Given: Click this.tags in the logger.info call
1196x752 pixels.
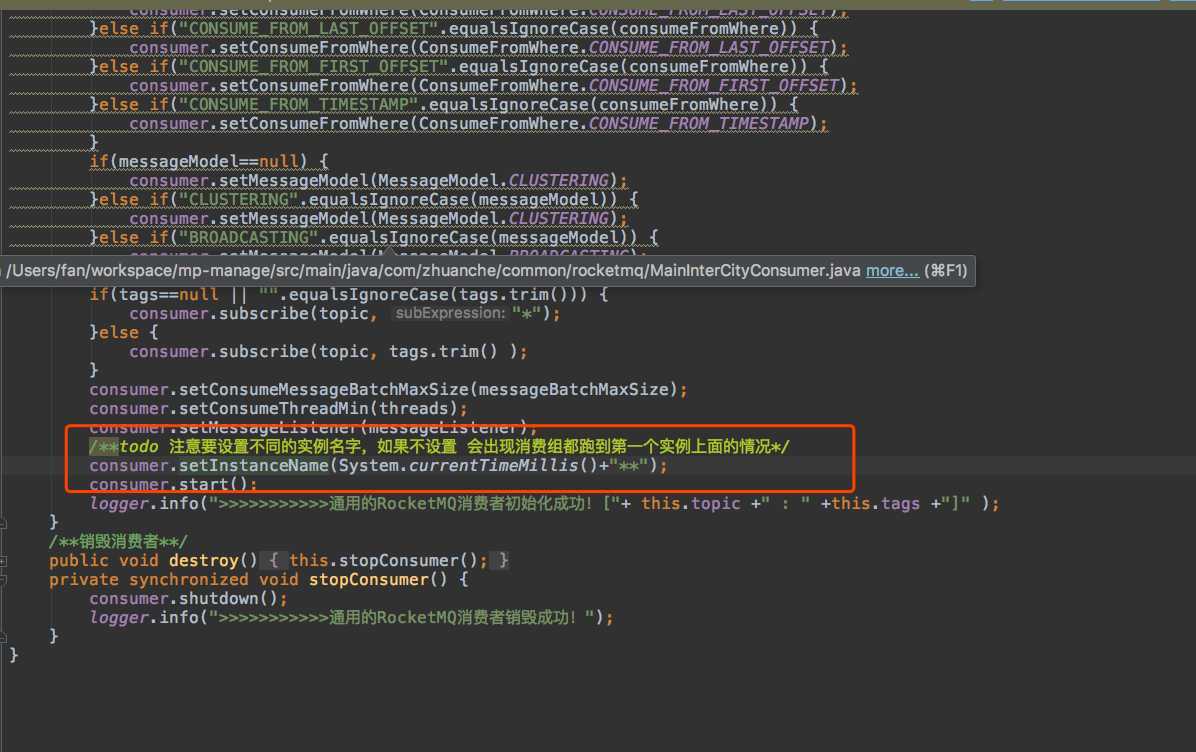Looking at the screenshot, I should pos(876,504).
